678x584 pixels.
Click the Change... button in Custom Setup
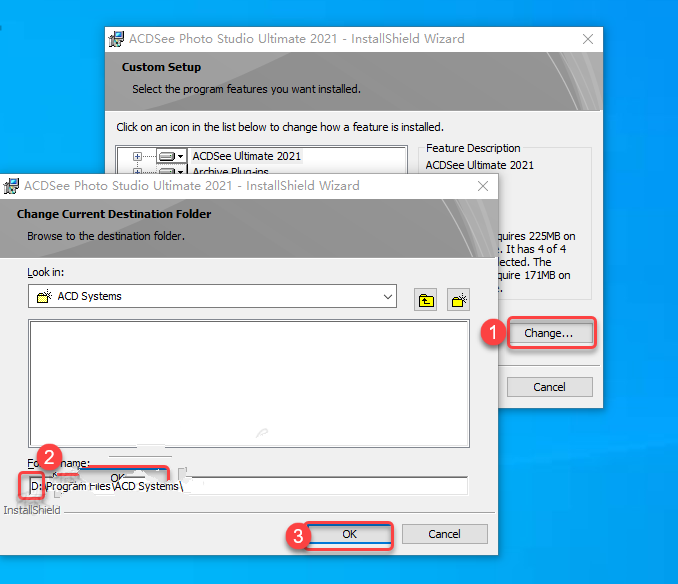click(x=549, y=333)
